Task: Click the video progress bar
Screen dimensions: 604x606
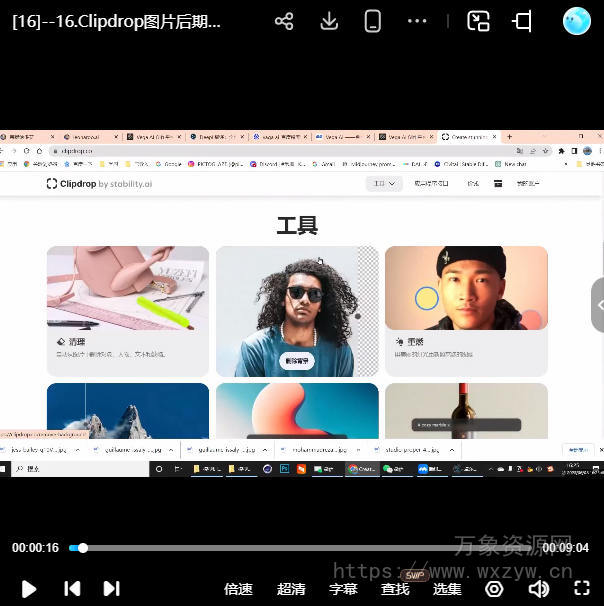Action: 300,548
